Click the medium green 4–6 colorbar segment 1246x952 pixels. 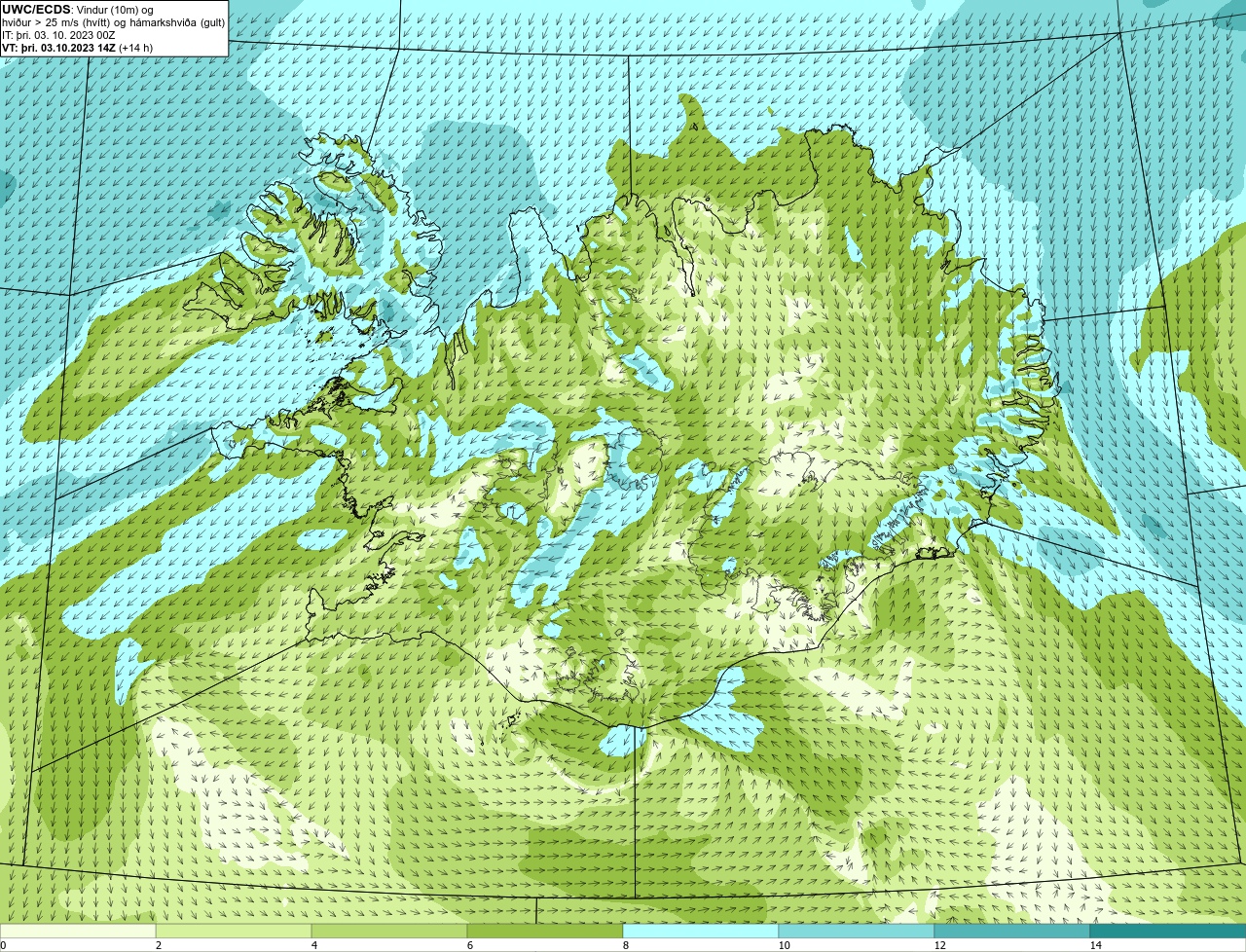coord(389,931)
